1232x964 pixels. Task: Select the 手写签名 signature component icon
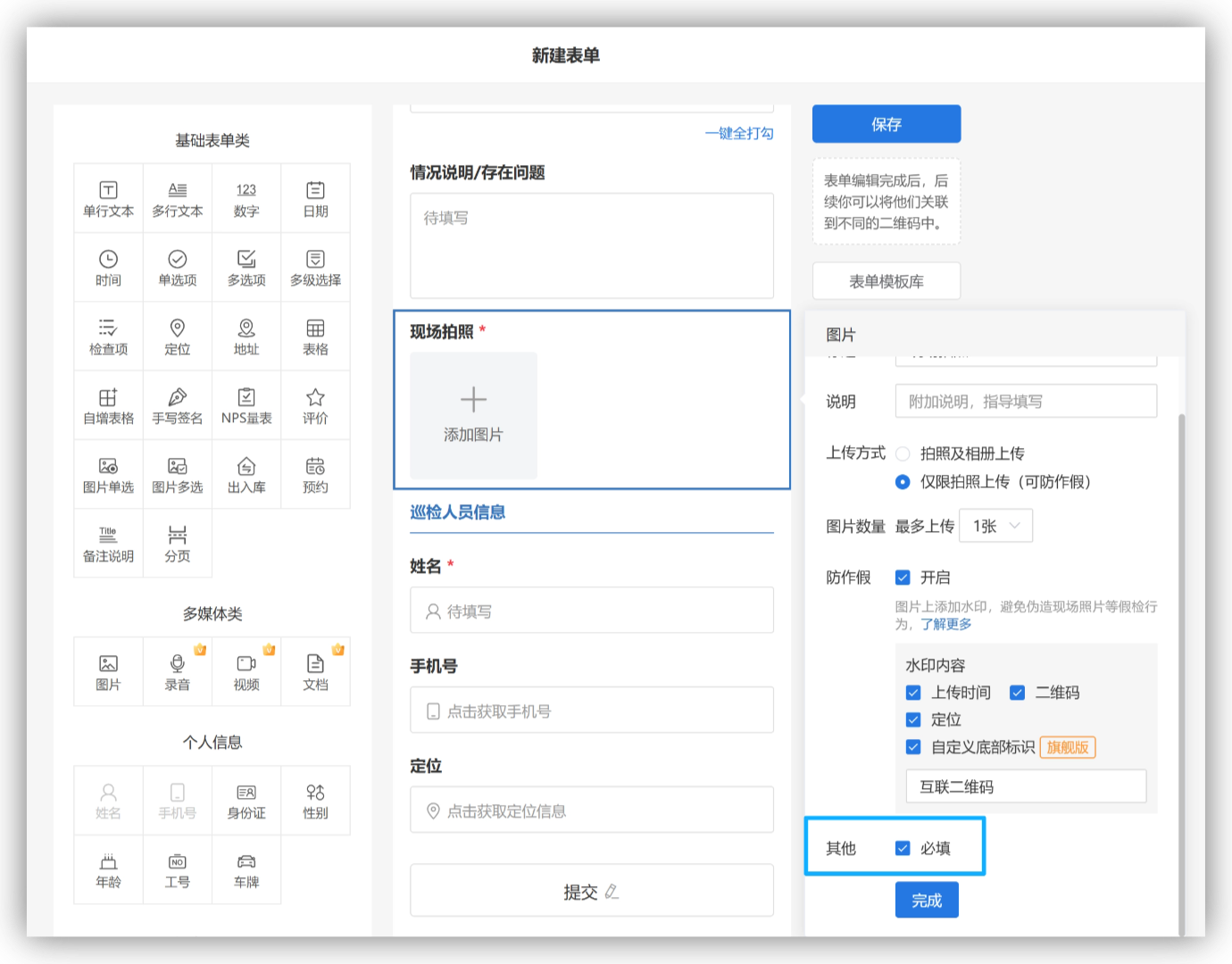tap(177, 404)
